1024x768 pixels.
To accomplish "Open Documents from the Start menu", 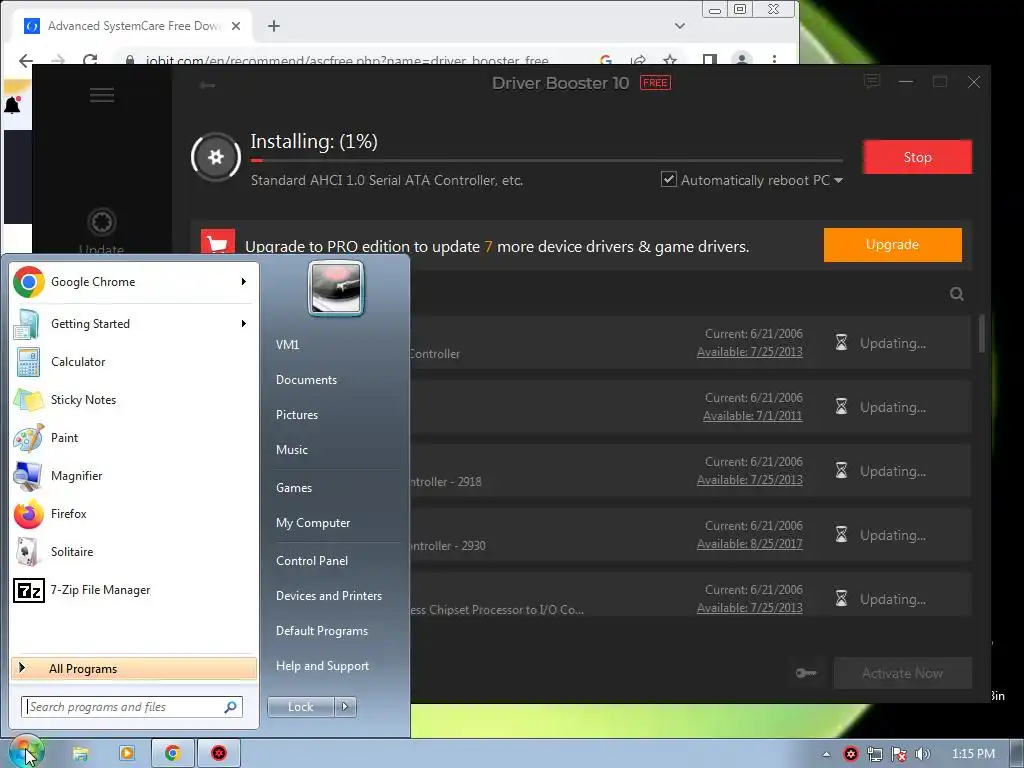I will pos(306,379).
